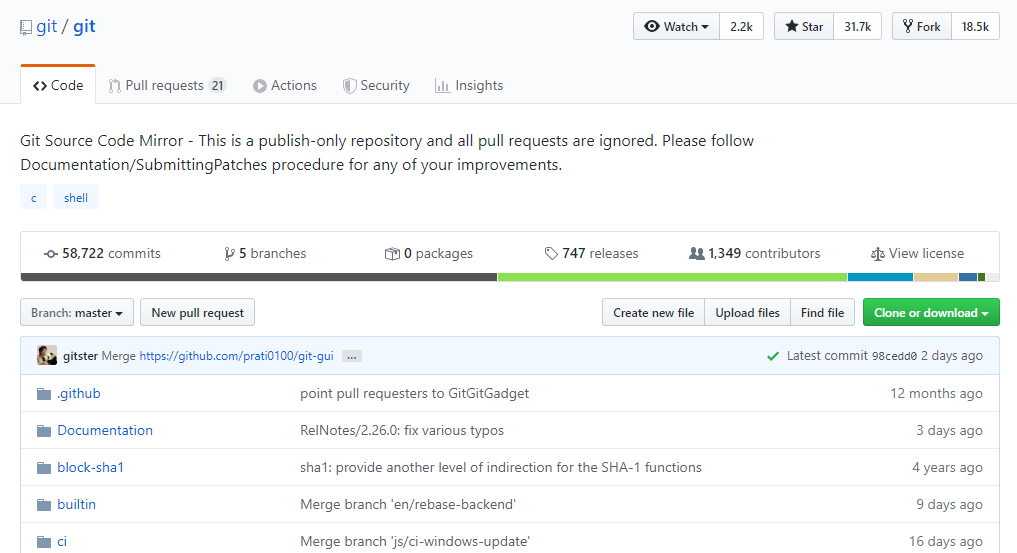Click the dark gray language bar segment
1017x553 pixels.
[259, 277]
